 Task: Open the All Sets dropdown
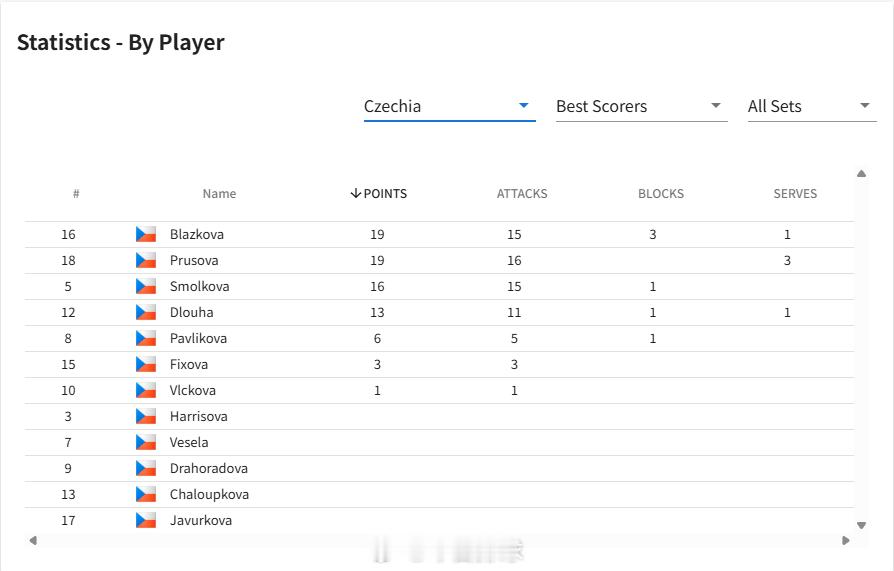click(x=812, y=106)
